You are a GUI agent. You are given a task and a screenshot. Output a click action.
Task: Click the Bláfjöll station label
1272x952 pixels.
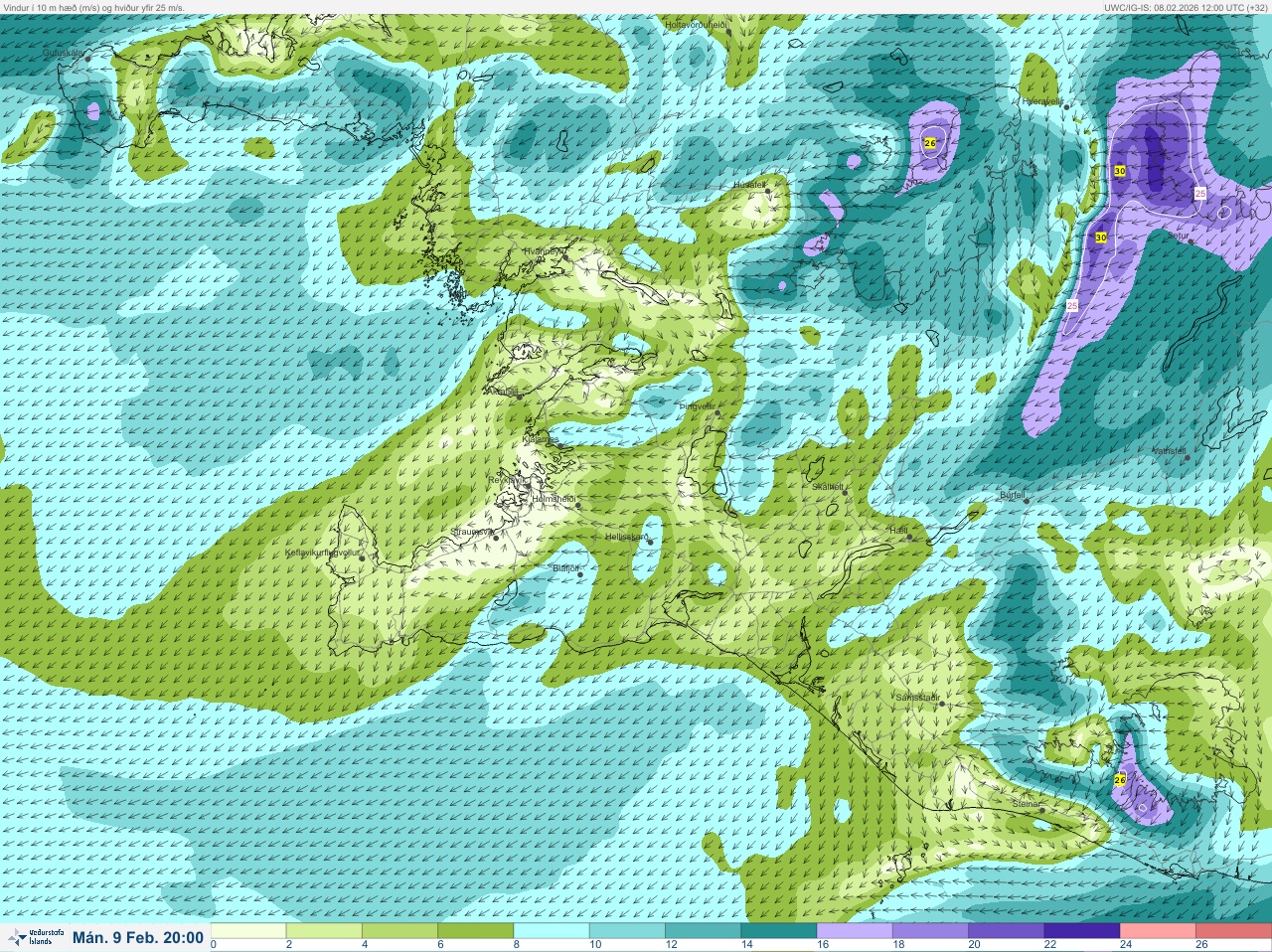click(x=565, y=568)
